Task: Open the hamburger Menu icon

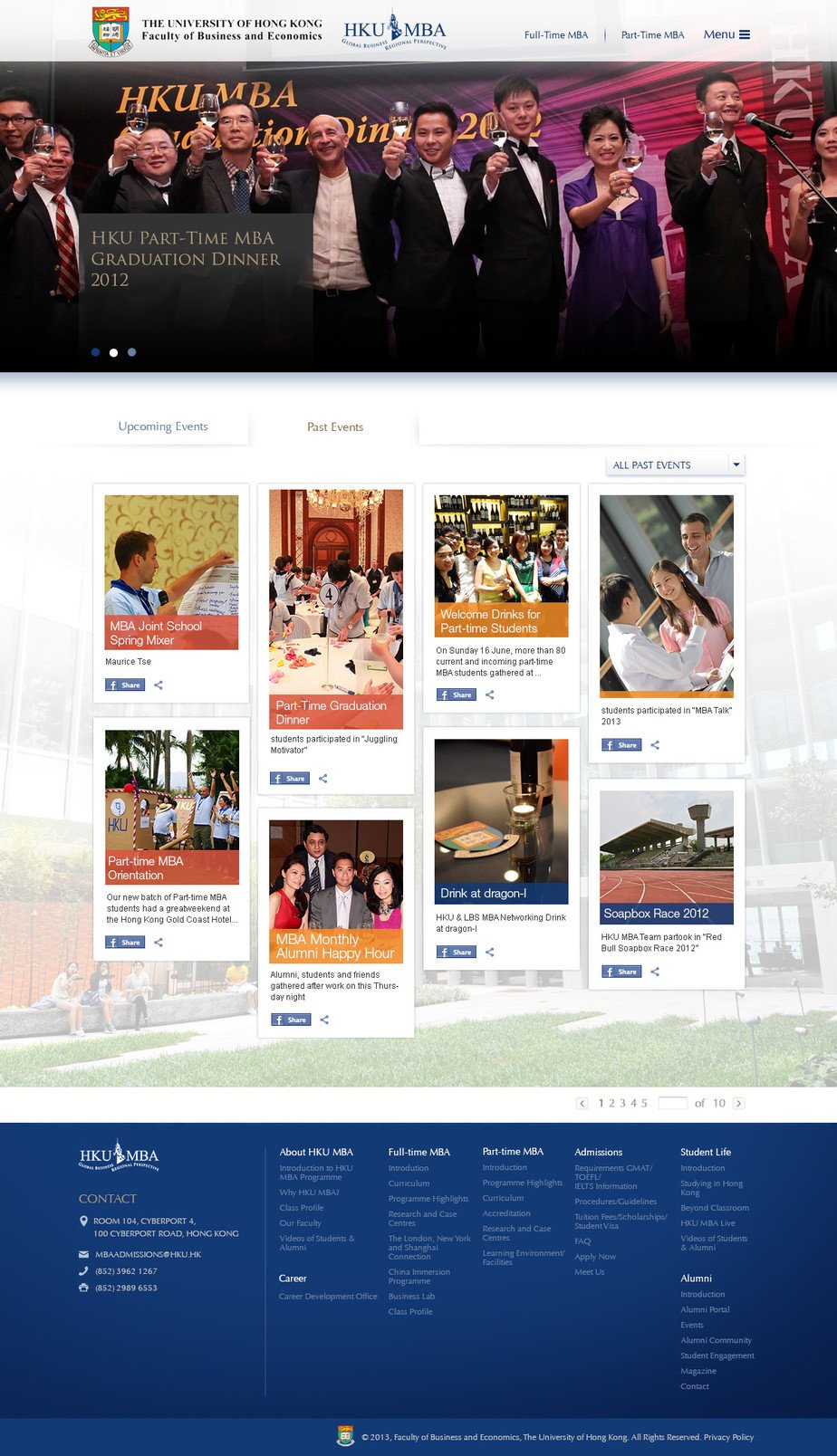Action: pyautogui.click(x=745, y=34)
